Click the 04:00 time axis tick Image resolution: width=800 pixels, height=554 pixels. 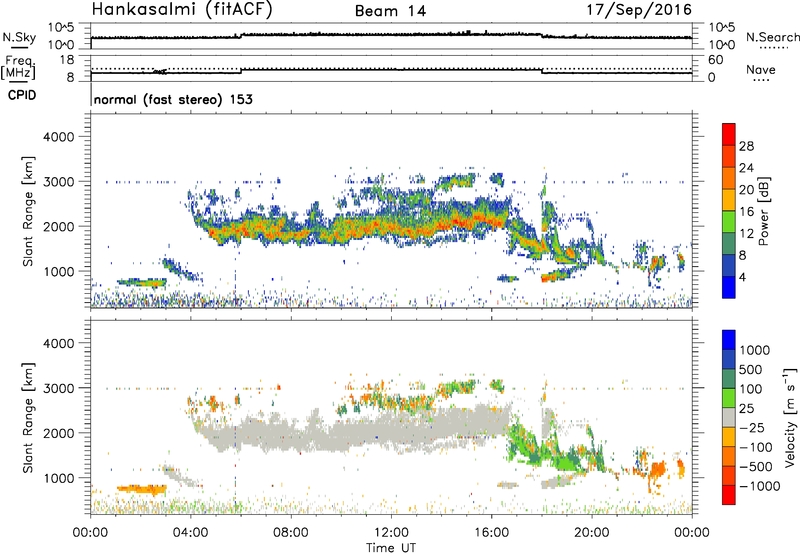click(x=190, y=533)
